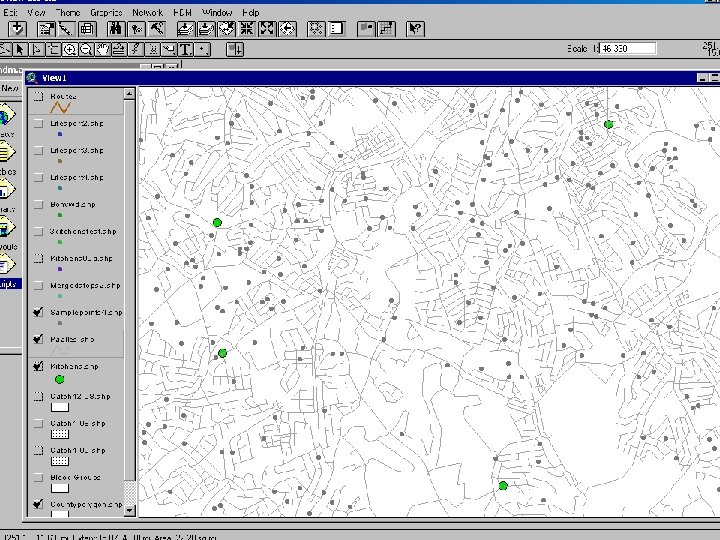The width and height of the screenshot is (720, 540).
Task: Uncheck the Countypolygon.shp theme checkbox
Action: (x=39, y=504)
